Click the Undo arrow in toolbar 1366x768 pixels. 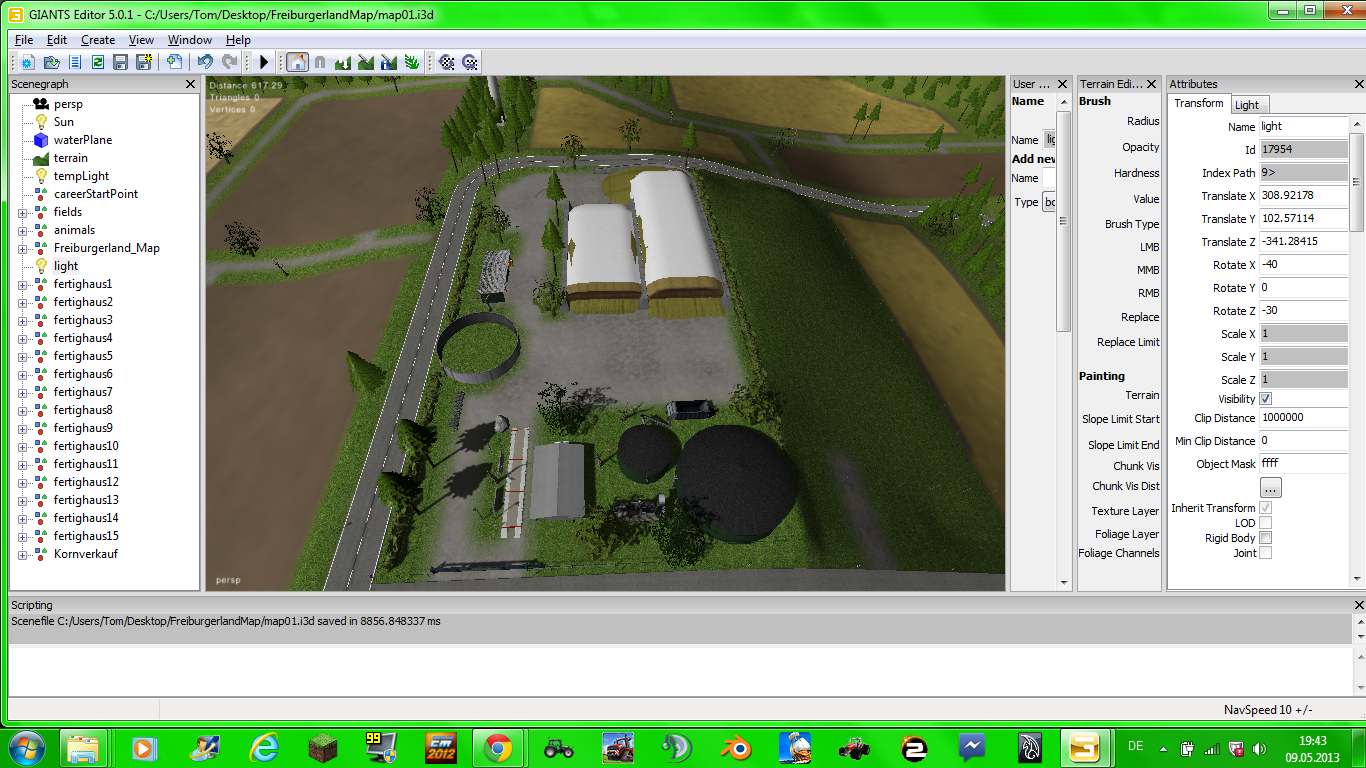coord(205,62)
